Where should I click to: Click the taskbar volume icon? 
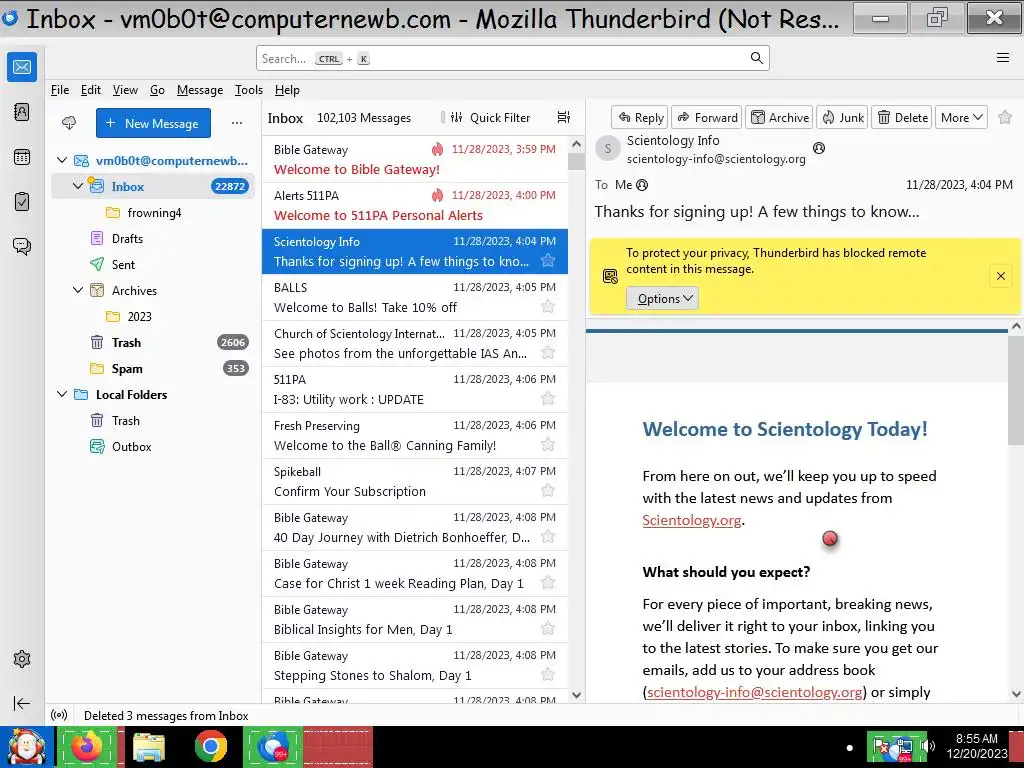click(x=927, y=746)
